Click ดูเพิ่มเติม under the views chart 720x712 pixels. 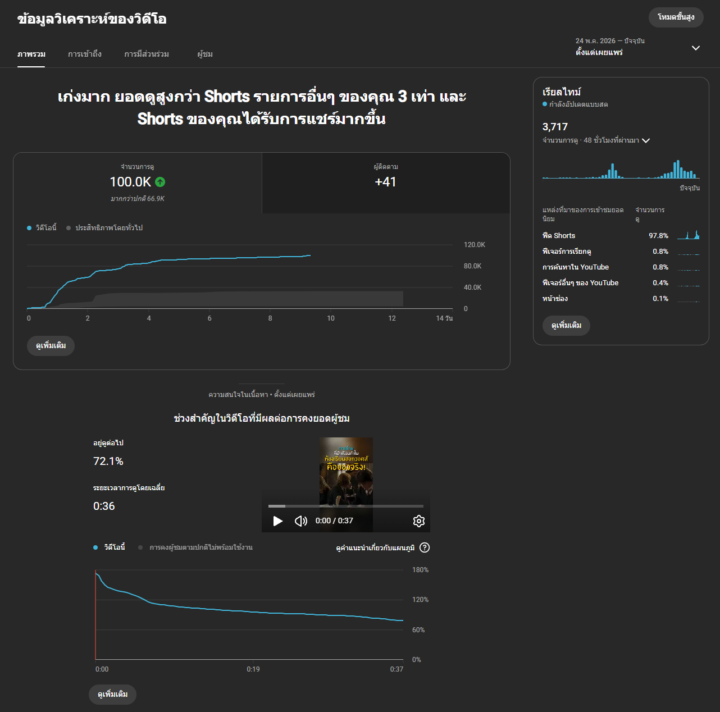(x=51, y=346)
